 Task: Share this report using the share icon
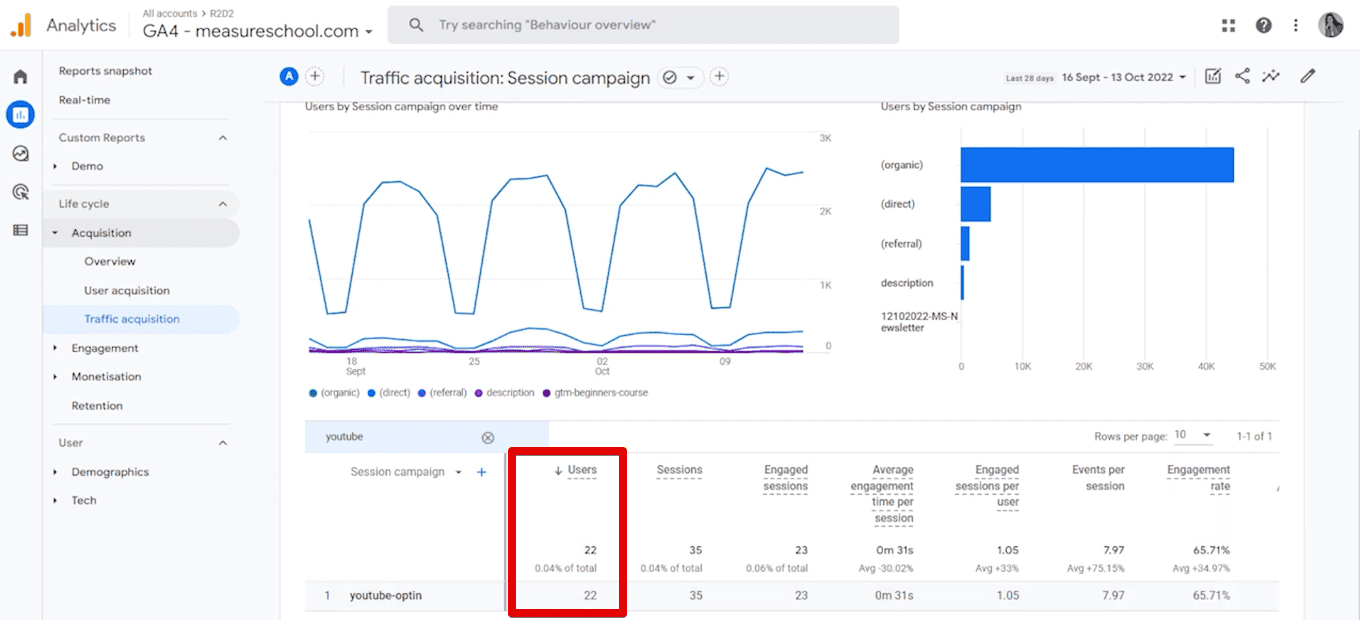tap(1242, 76)
